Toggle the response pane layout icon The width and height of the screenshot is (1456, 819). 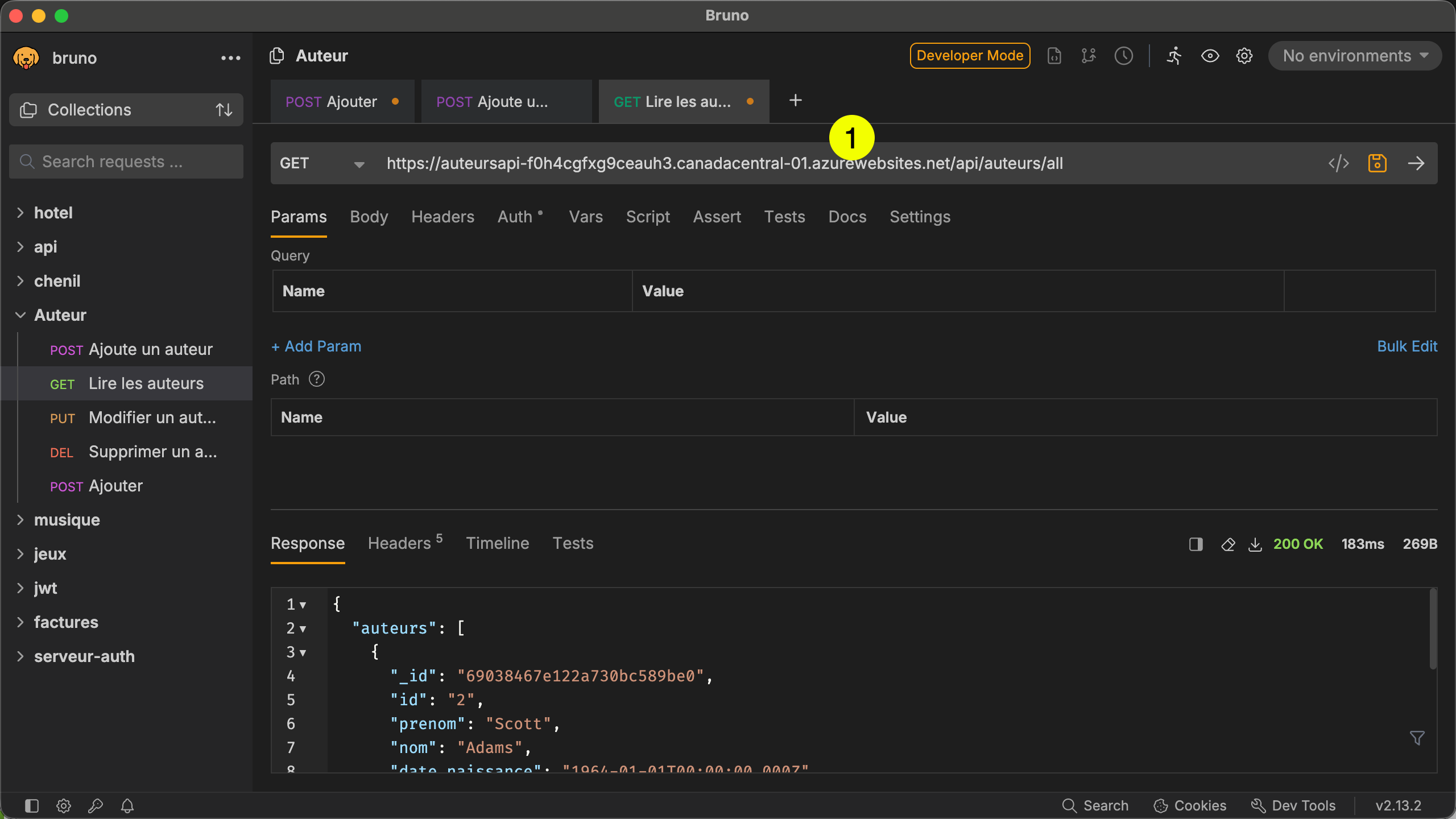click(x=1195, y=544)
